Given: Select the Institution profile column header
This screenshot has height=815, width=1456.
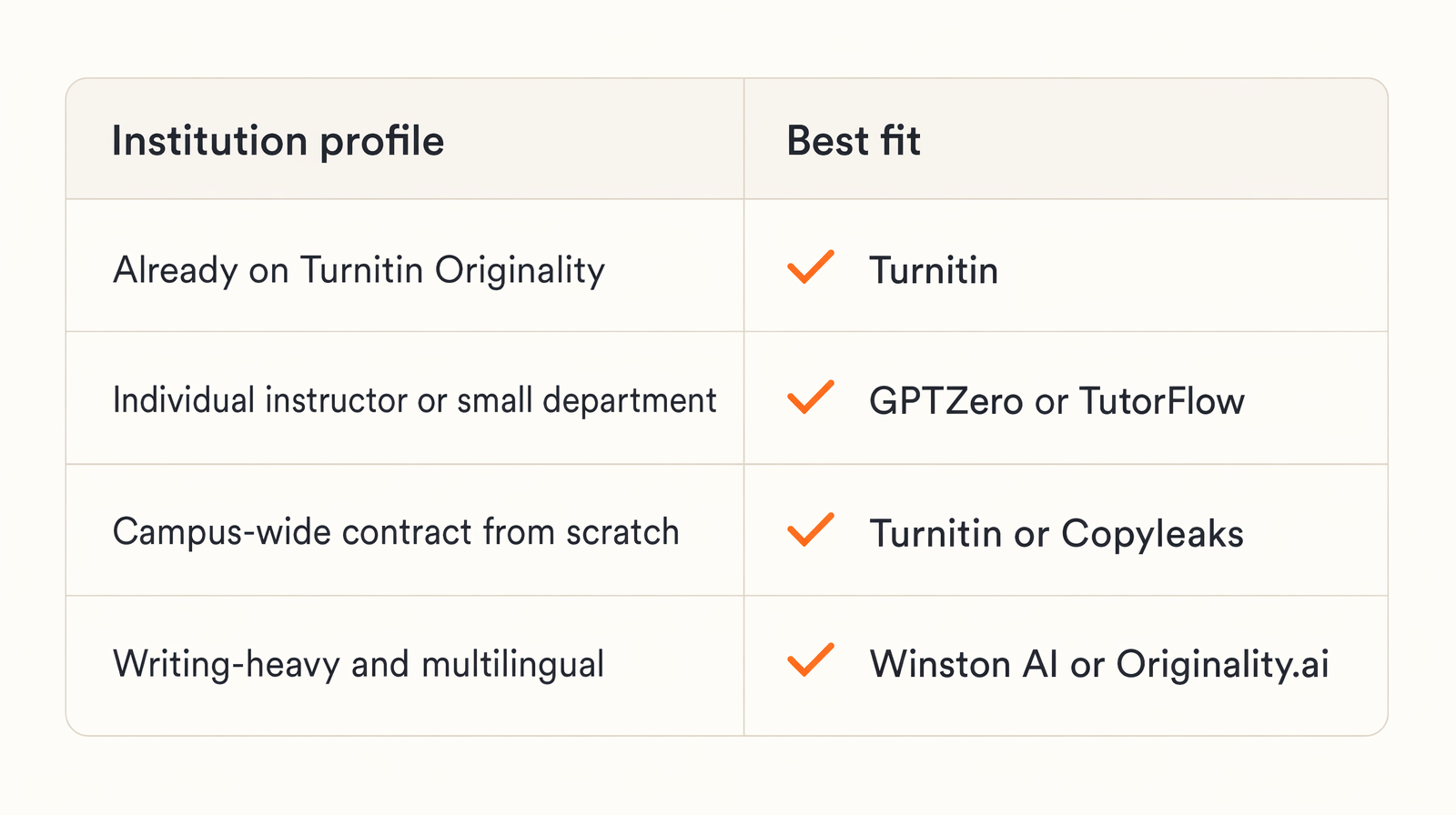Looking at the screenshot, I should (278, 142).
